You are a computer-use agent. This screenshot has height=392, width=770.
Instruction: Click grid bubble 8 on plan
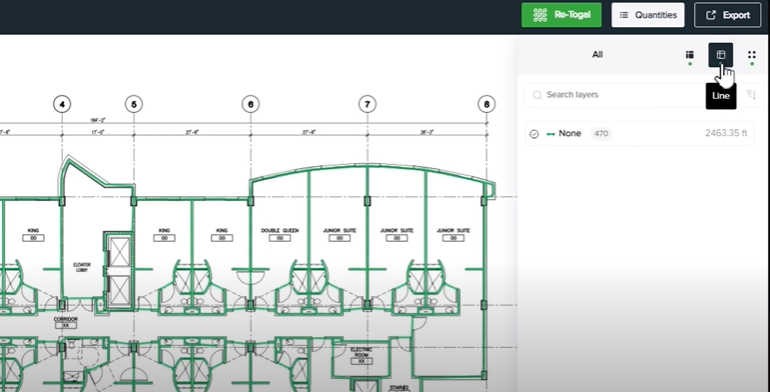[x=486, y=104]
